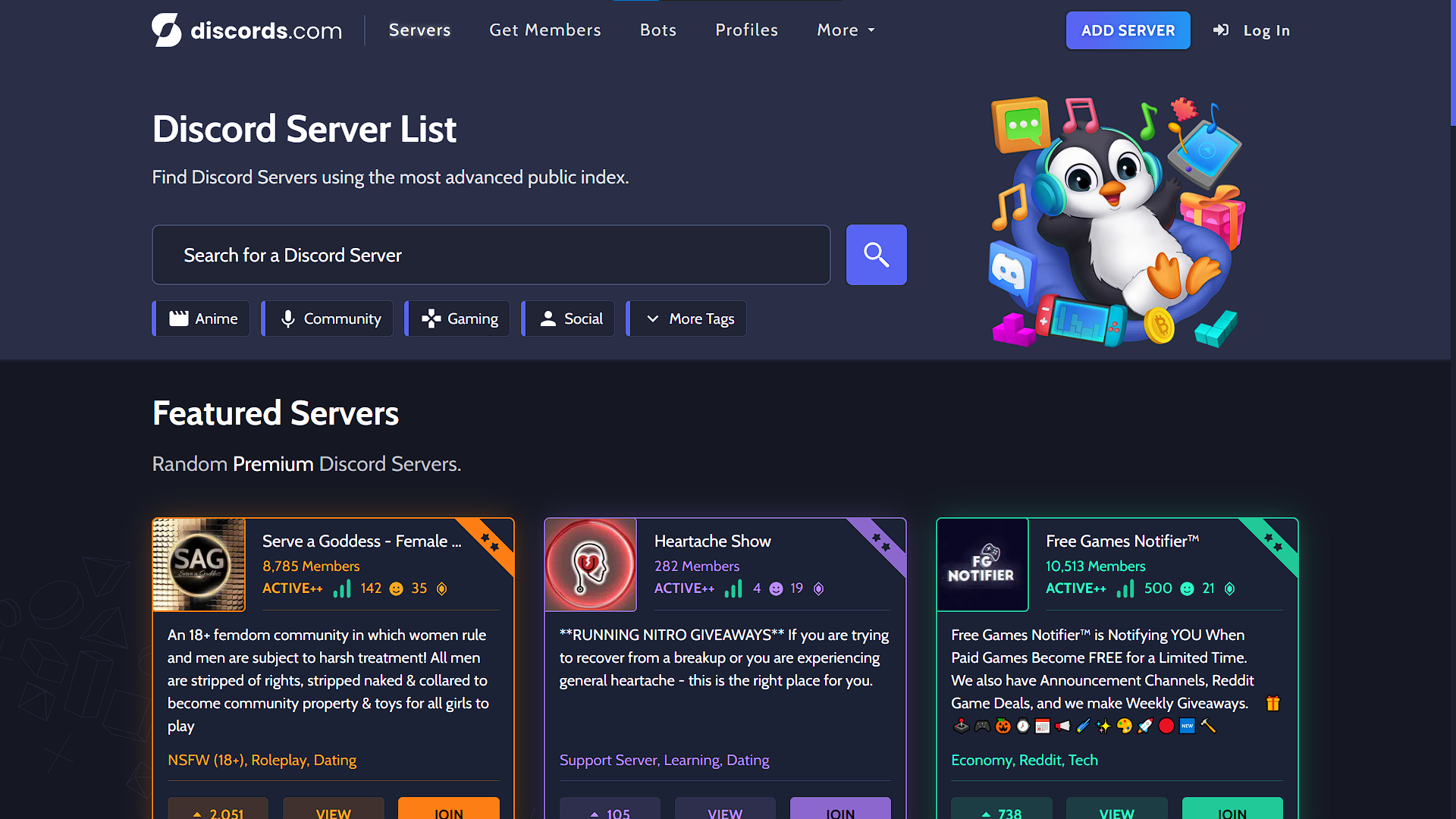Screen dimensions: 1456x819
Task: Select the Social tag with person icon
Action: pyautogui.click(x=569, y=318)
